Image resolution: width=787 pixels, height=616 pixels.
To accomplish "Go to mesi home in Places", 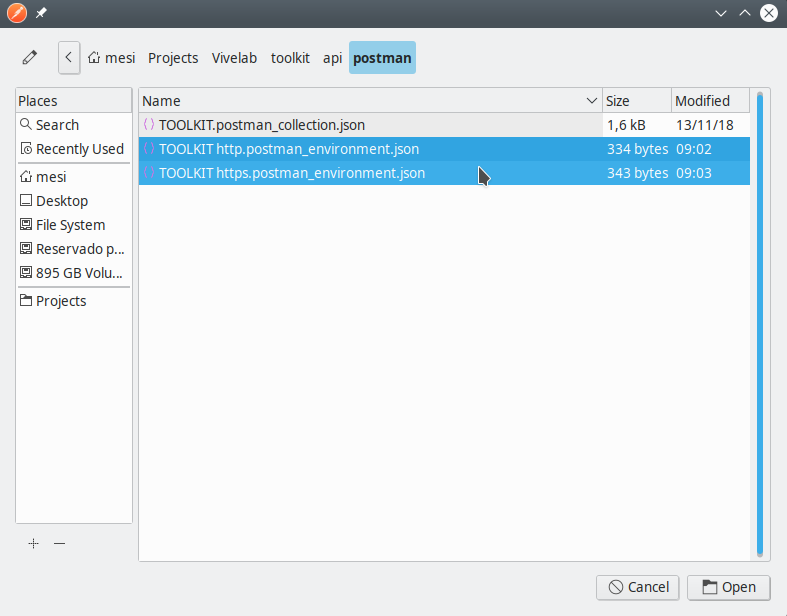I will 74,177.
